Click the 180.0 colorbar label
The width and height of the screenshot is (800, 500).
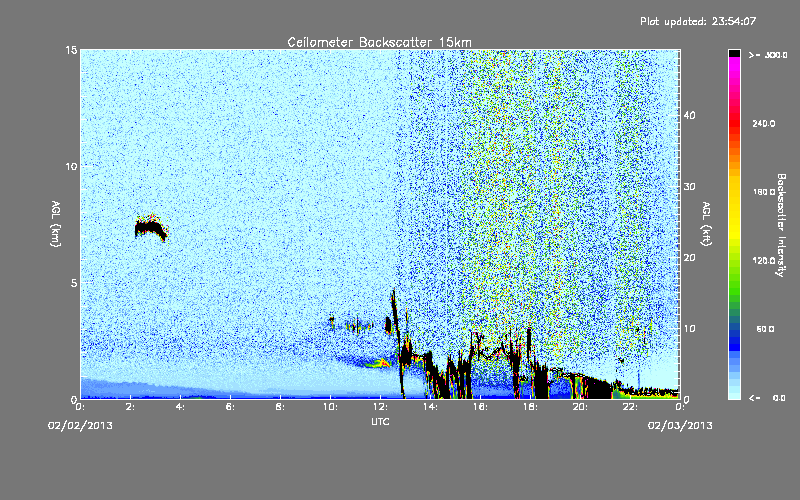coord(764,192)
